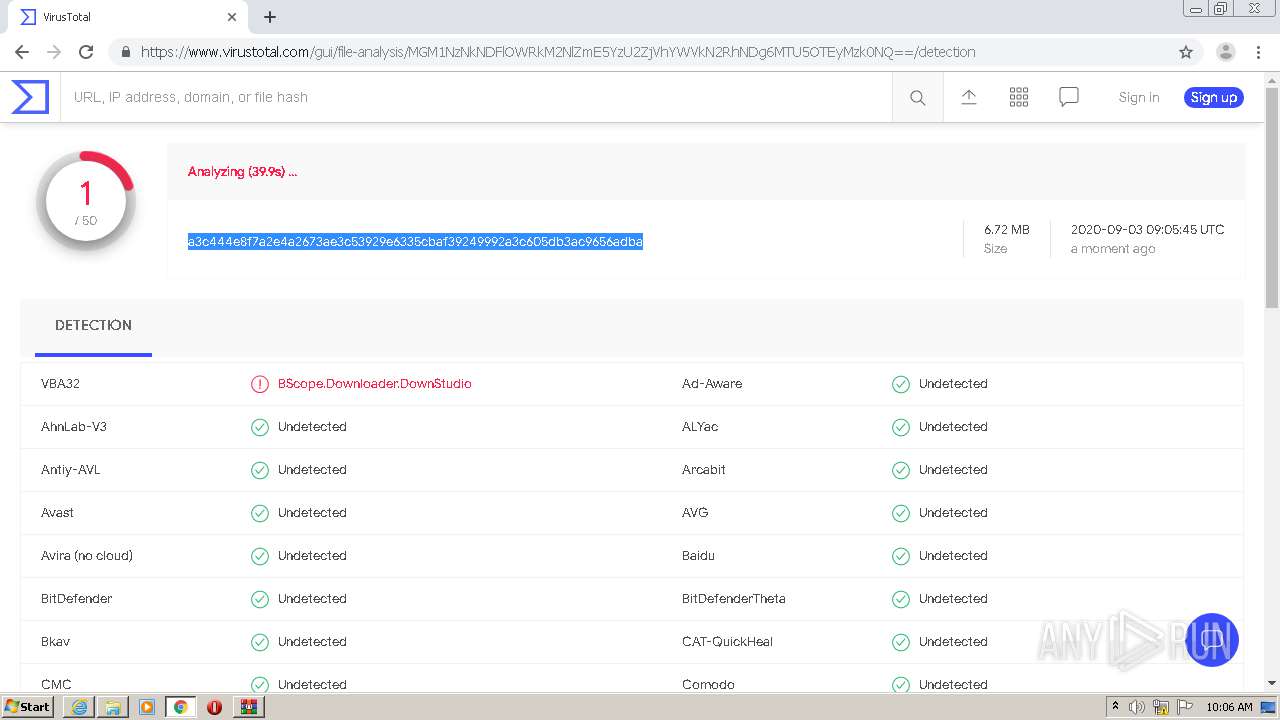Click the VBA32 engine name

pyautogui.click(x=60, y=384)
